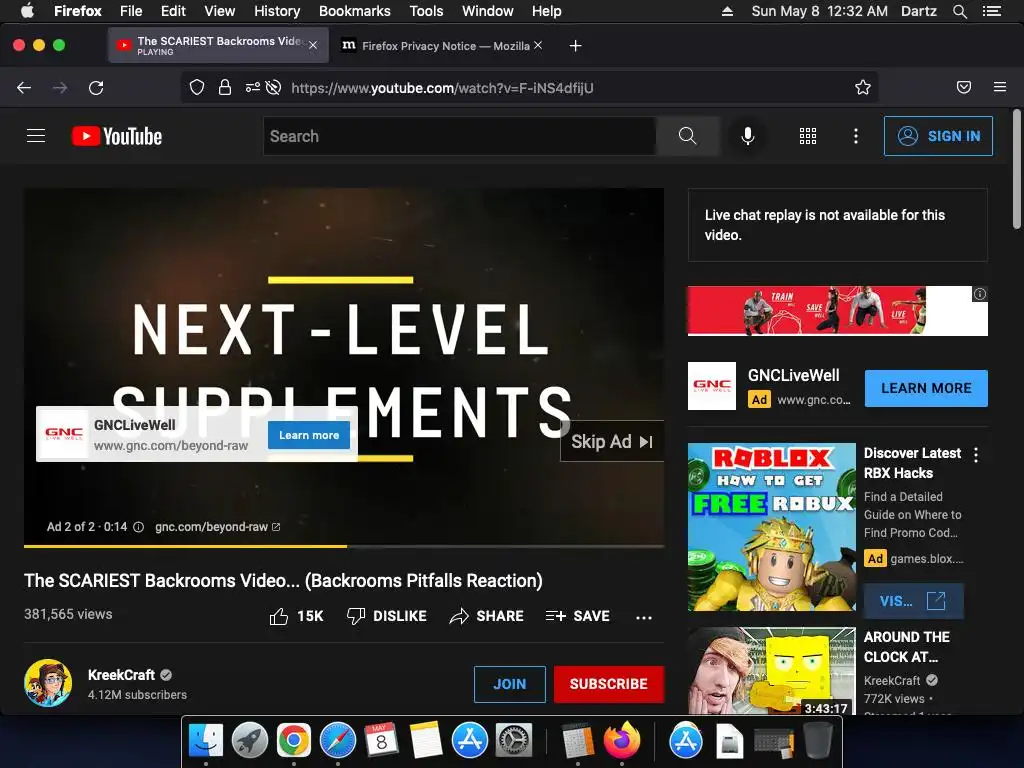Open Launchpad rocket in Dock
The width and height of the screenshot is (1024, 768).
tap(250, 741)
